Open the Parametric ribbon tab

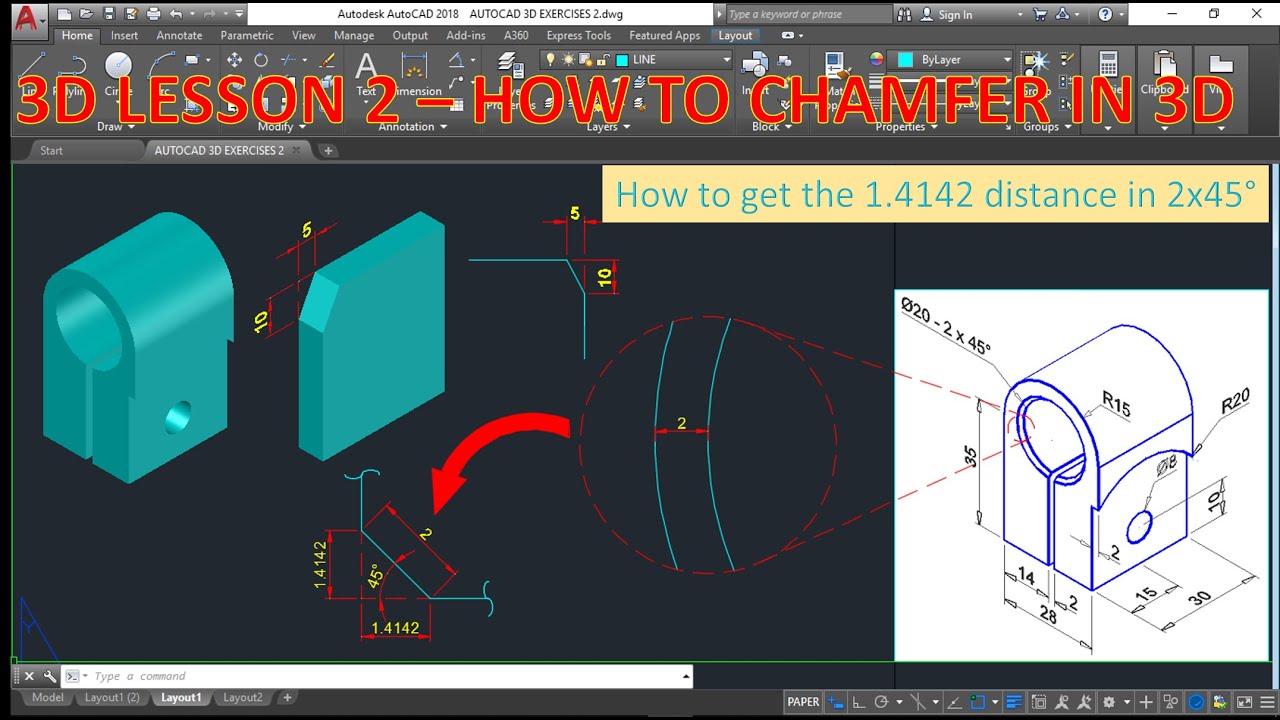(x=247, y=35)
